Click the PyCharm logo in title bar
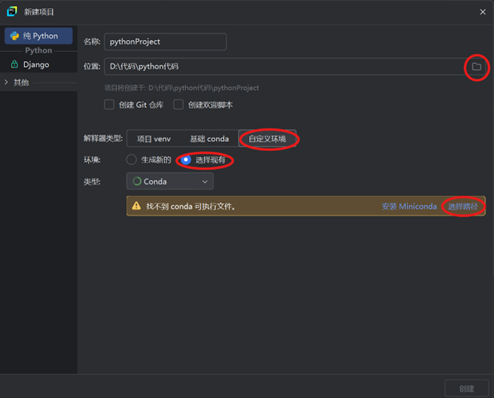Screen dimensions: 494x398 pyautogui.click(x=12, y=11)
